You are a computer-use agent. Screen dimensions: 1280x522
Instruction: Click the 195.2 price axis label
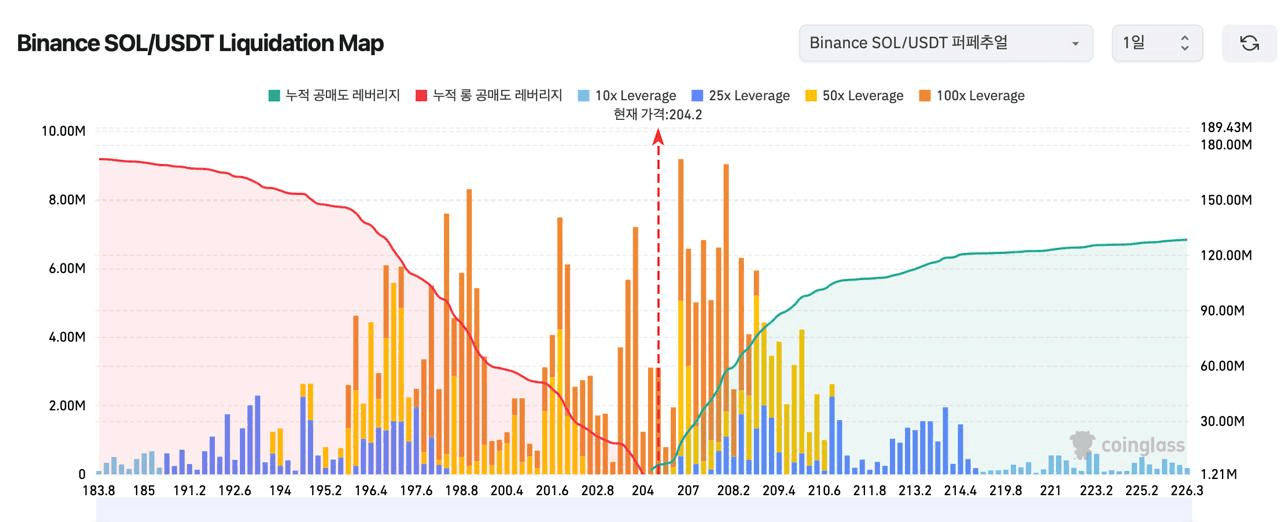point(326,491)
